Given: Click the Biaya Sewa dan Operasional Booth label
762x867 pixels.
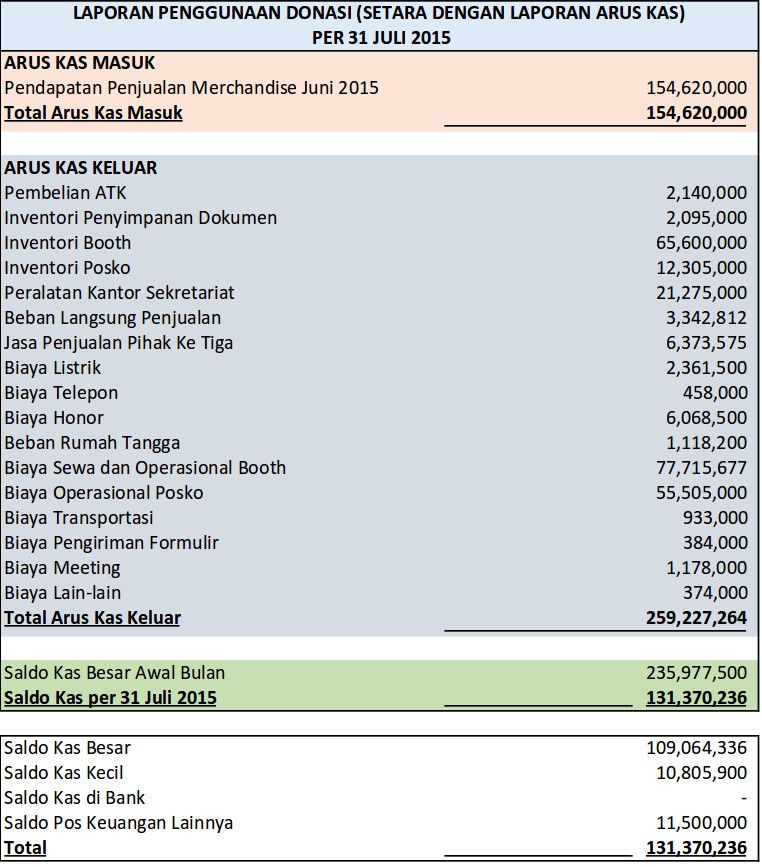Looking at the screenshot, I should pos(145,467).
